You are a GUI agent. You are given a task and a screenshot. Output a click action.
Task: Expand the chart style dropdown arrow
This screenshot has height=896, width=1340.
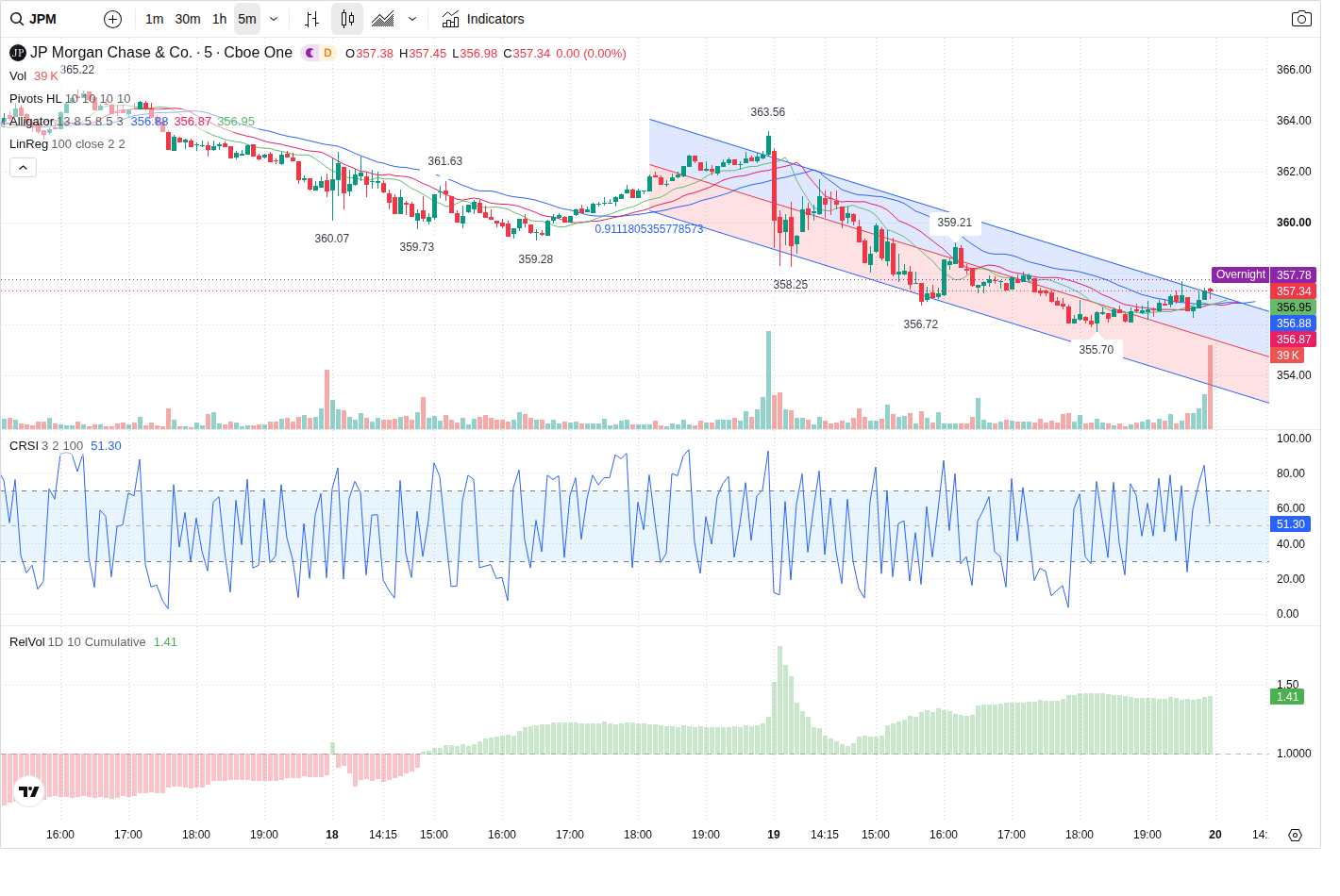point(412,19)
